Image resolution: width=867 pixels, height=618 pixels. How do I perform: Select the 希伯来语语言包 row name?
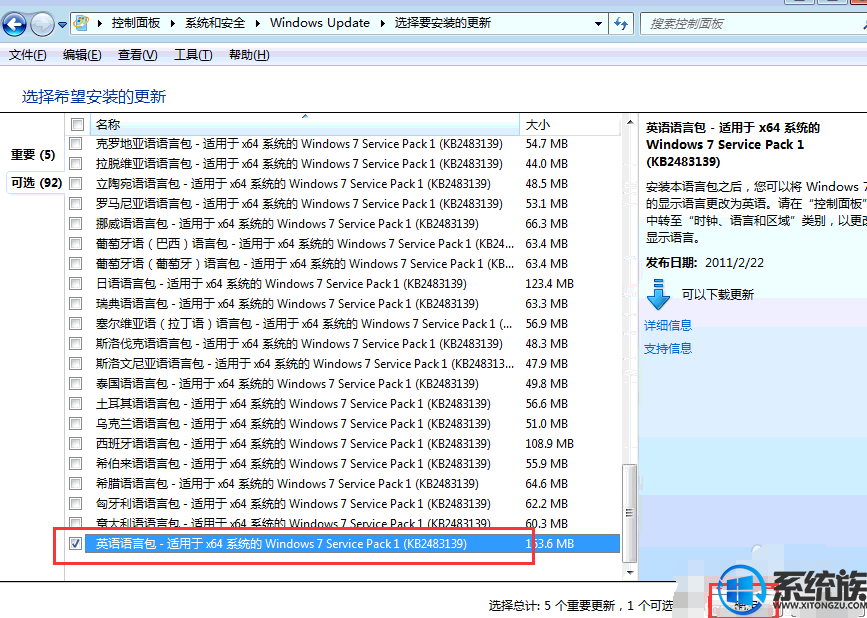[x=293, y=464]
